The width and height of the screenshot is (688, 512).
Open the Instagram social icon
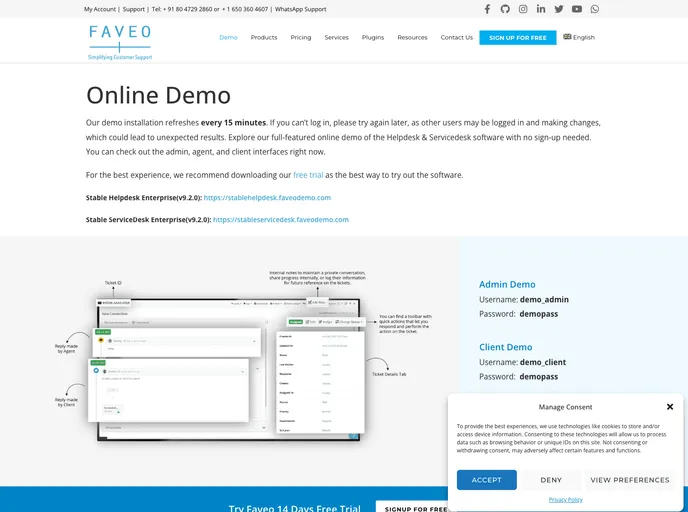[x=523, y=9]
